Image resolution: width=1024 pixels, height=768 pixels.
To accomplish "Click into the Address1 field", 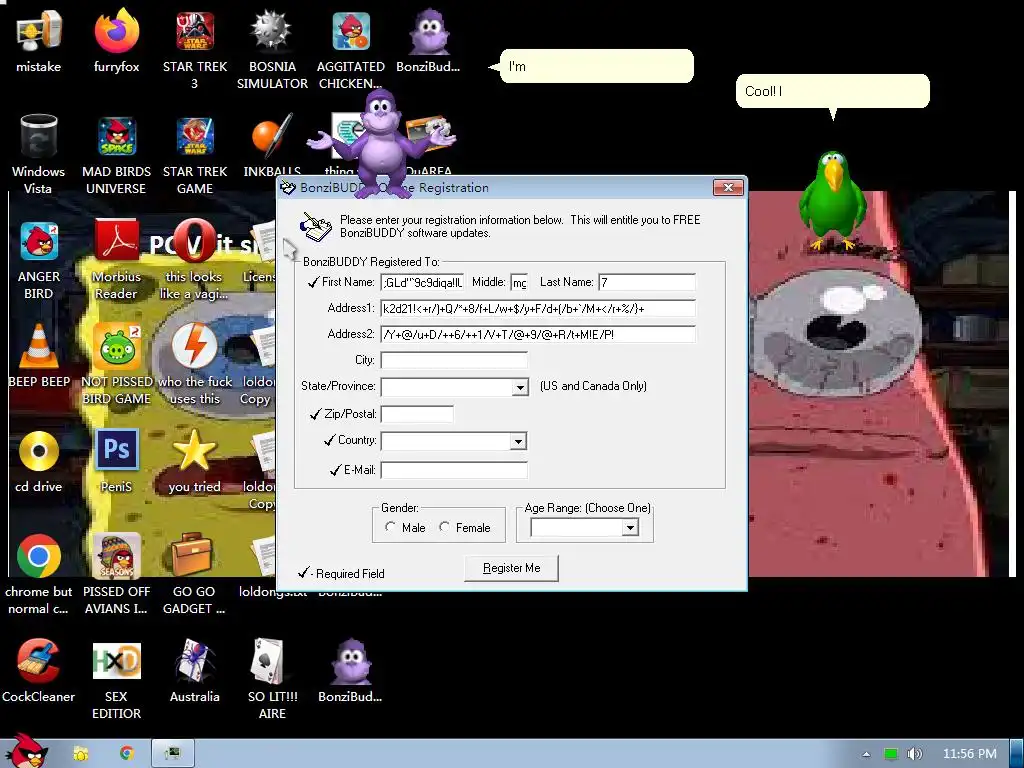I will tap(538, 308).
